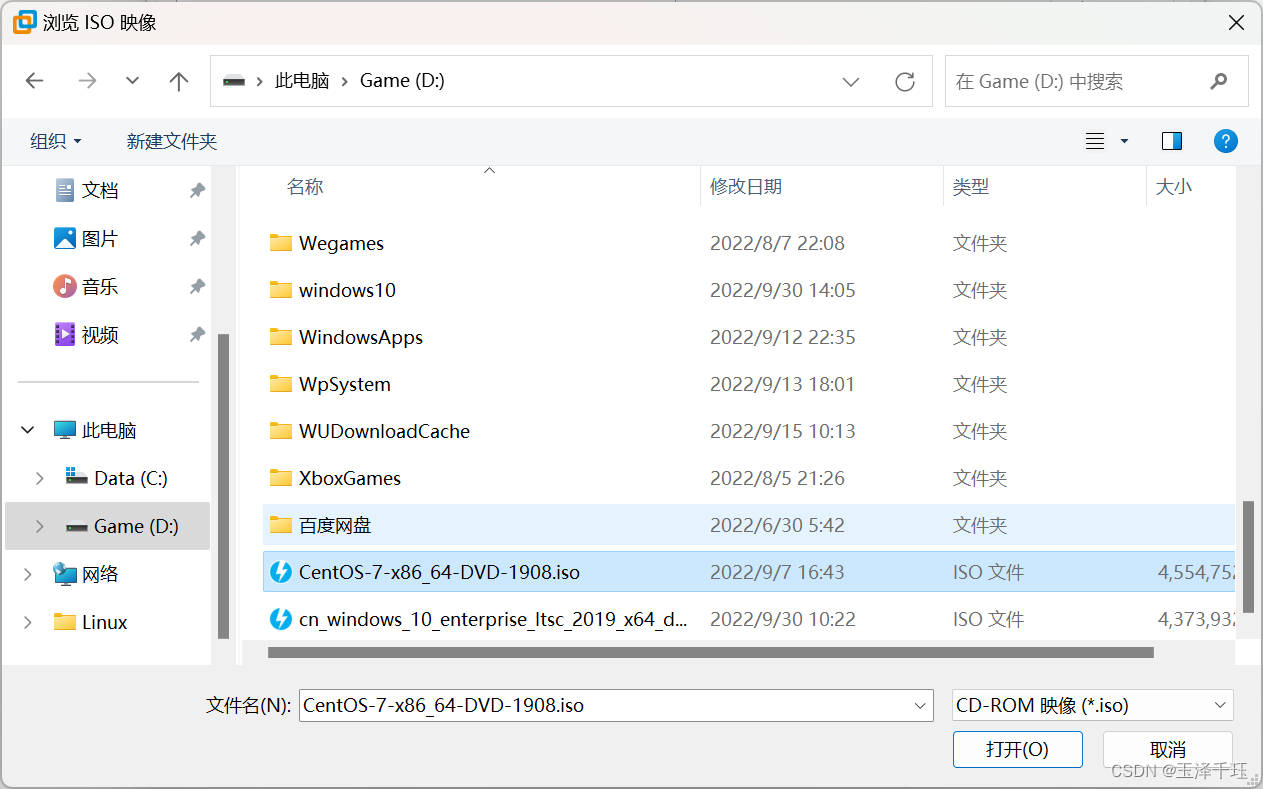
Task: Refresh the Game (D:) folder listing
Action: pyautogui.click(x=905, y=82)
